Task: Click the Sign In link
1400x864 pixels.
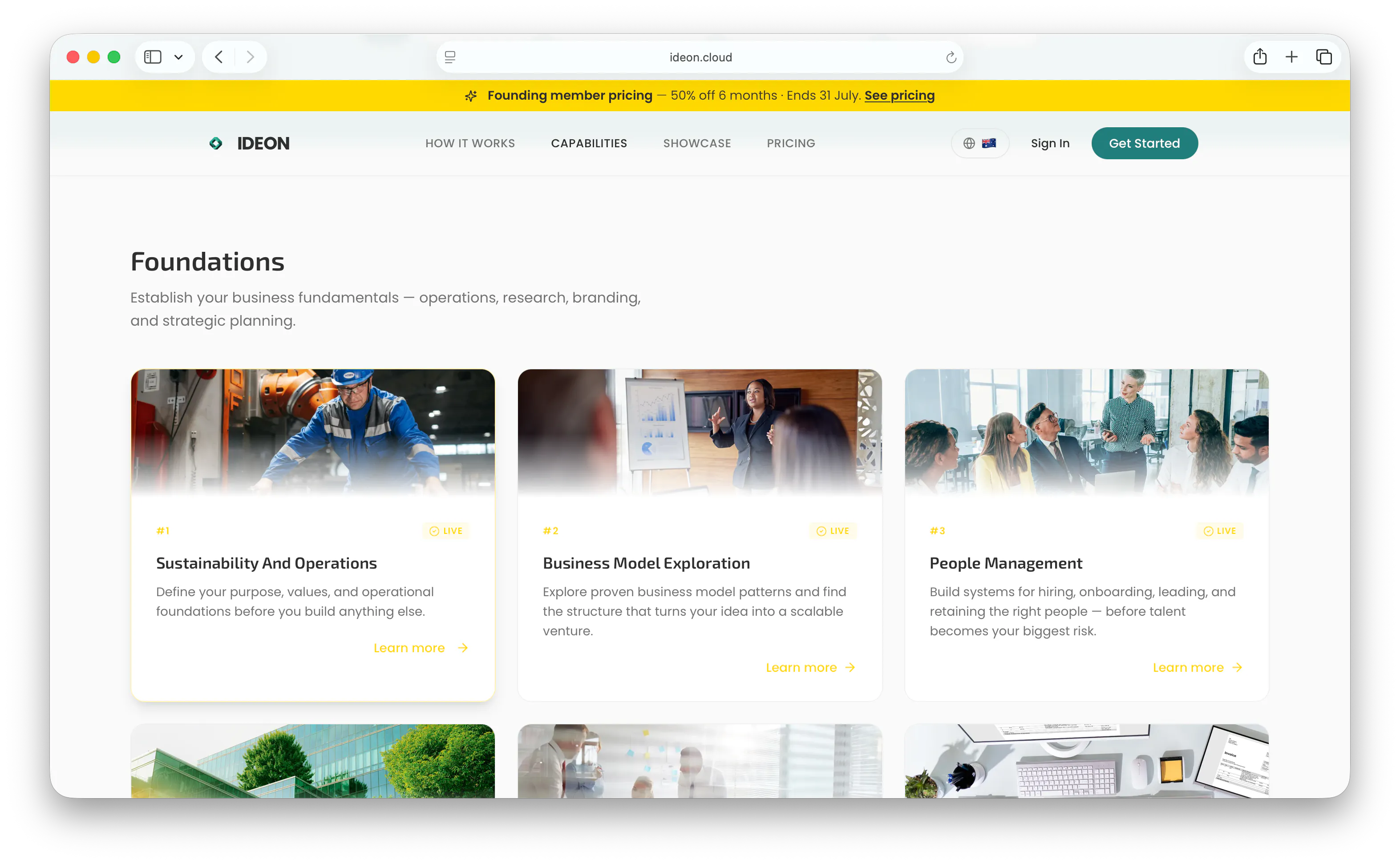Action: [1050, 143]
